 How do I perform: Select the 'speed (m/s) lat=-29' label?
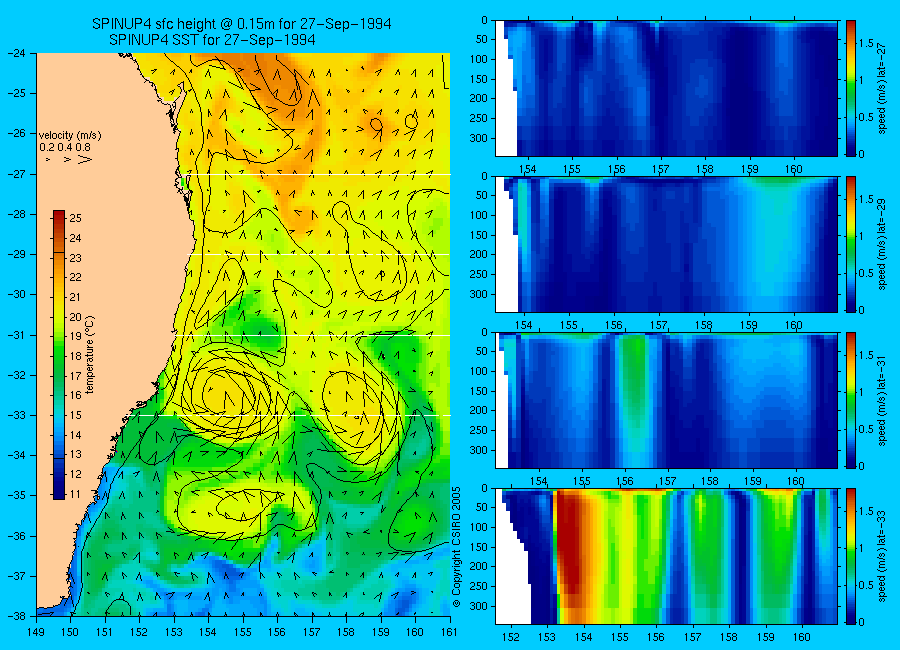(x=882, y=245)
